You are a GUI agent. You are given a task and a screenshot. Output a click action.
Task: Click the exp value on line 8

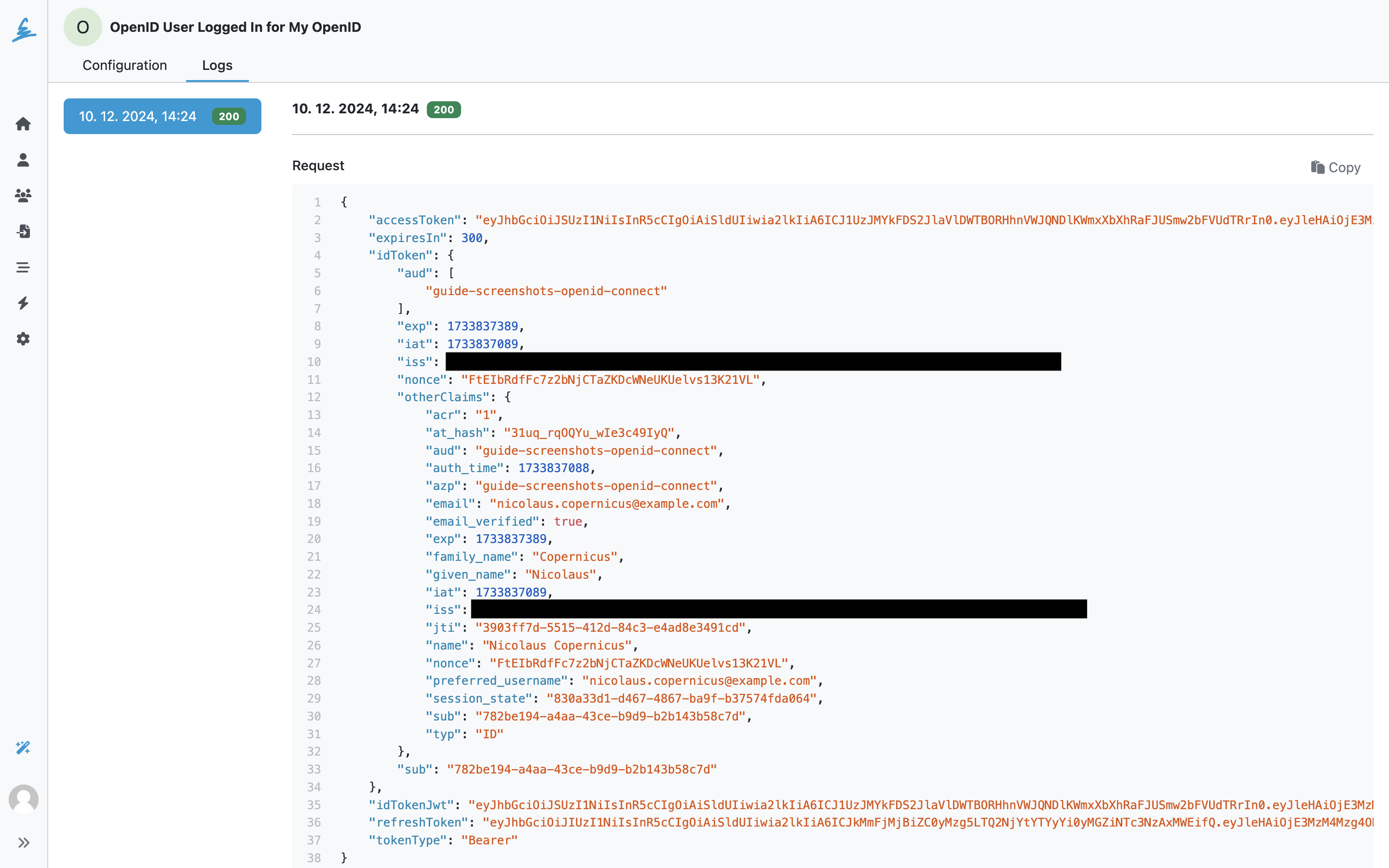pos(482,326)
